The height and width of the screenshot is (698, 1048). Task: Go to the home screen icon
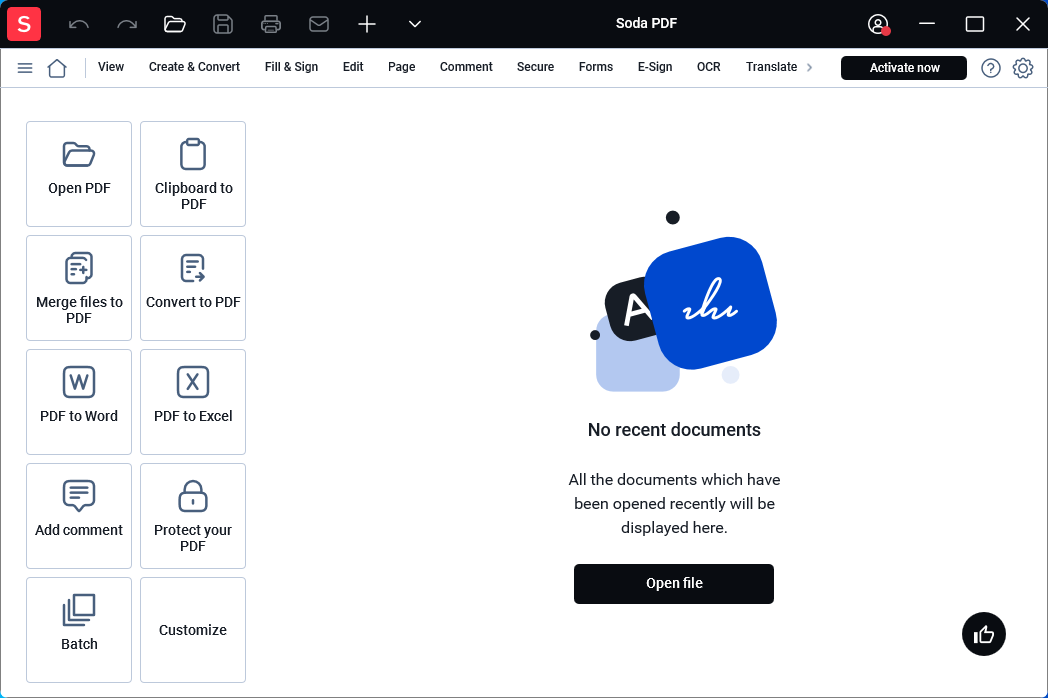tap(57, 68)
